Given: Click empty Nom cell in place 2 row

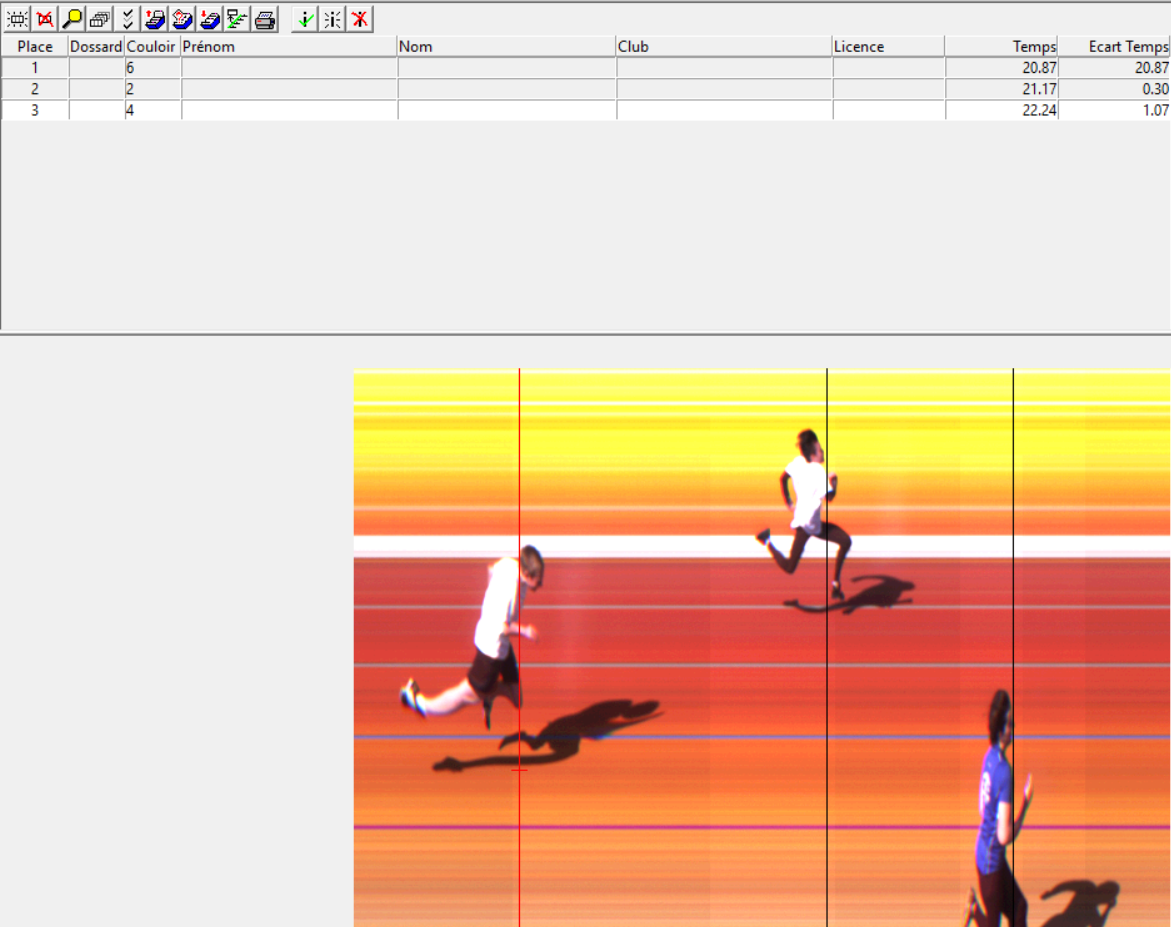Looking at the screenshot, I should tap(506, 89).
